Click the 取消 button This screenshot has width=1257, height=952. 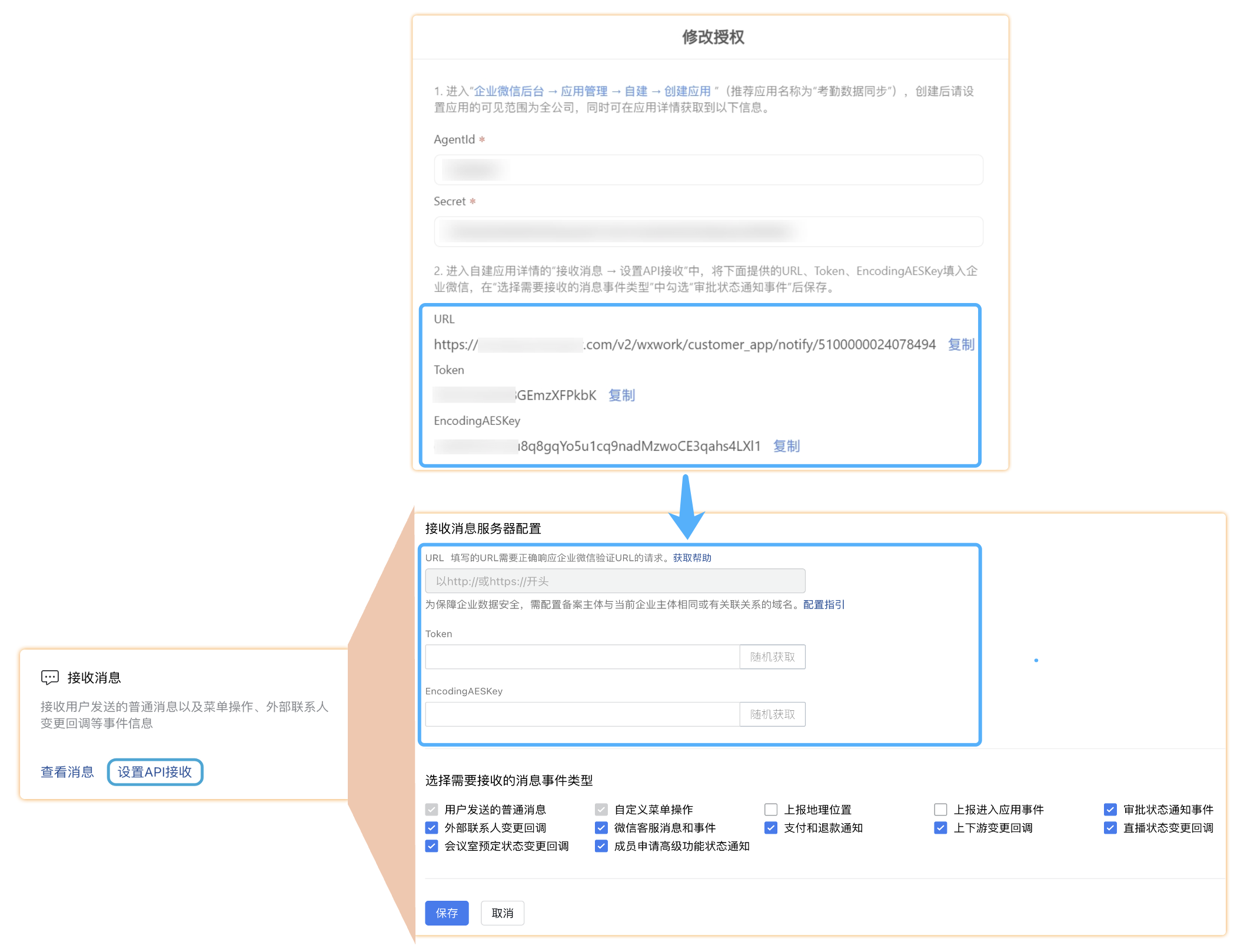point(503,913)
